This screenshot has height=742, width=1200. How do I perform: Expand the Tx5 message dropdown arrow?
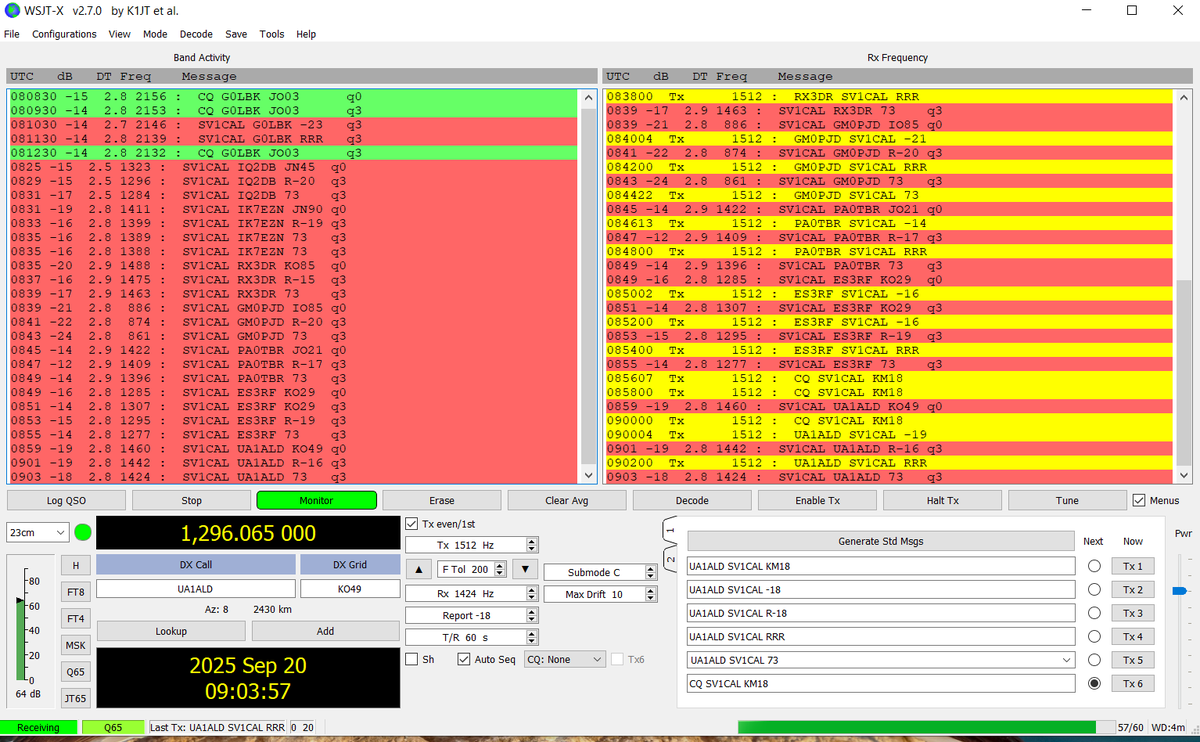[x=1069, y=660]
